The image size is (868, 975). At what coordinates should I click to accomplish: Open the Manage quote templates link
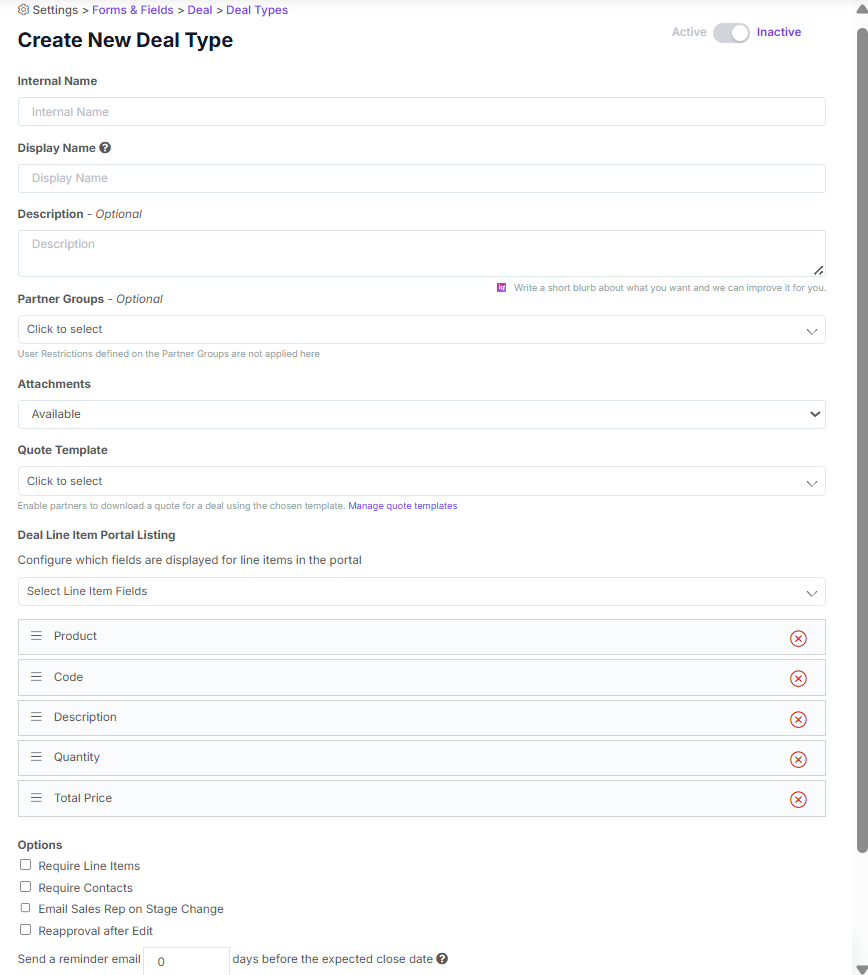point(402,506)
